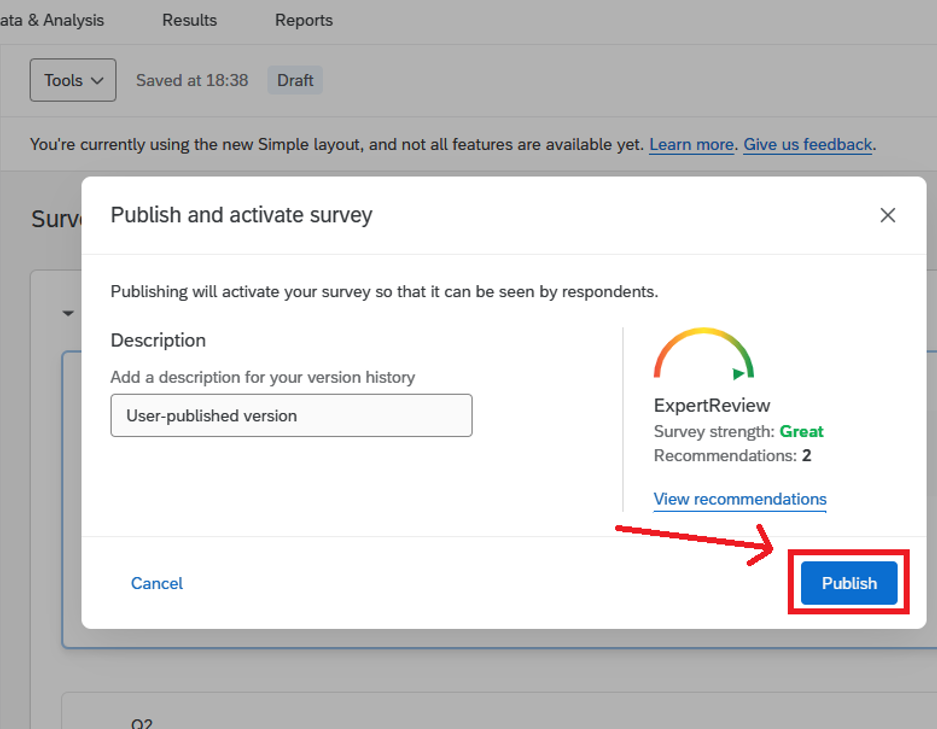Image resolution: width=937 pixels, height=729 pixels.
Task: Open the Give us feedback link
Action: point(808,145)
